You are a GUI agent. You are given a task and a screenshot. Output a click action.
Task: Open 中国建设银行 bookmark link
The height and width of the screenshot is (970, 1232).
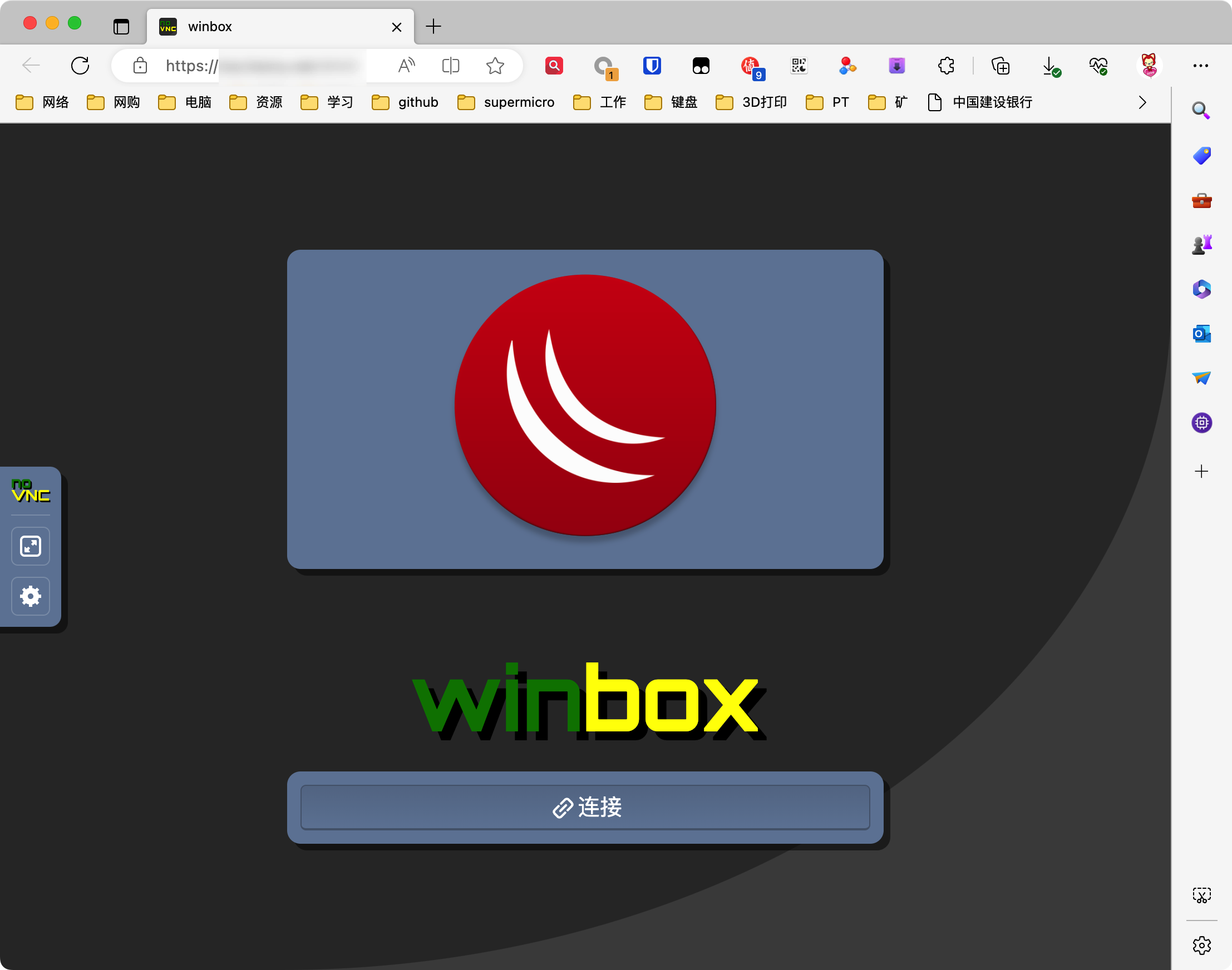(x=980, y=102)
